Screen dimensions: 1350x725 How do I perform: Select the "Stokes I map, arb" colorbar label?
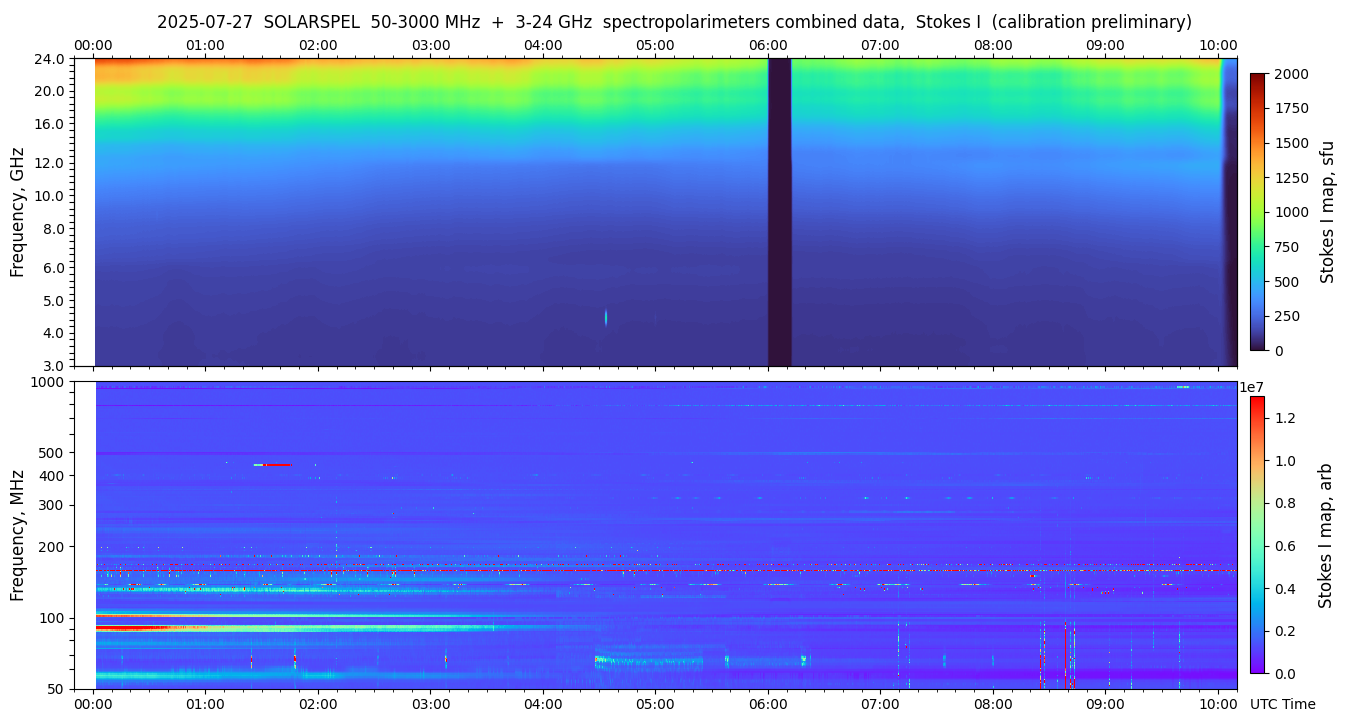[1325, 535]
